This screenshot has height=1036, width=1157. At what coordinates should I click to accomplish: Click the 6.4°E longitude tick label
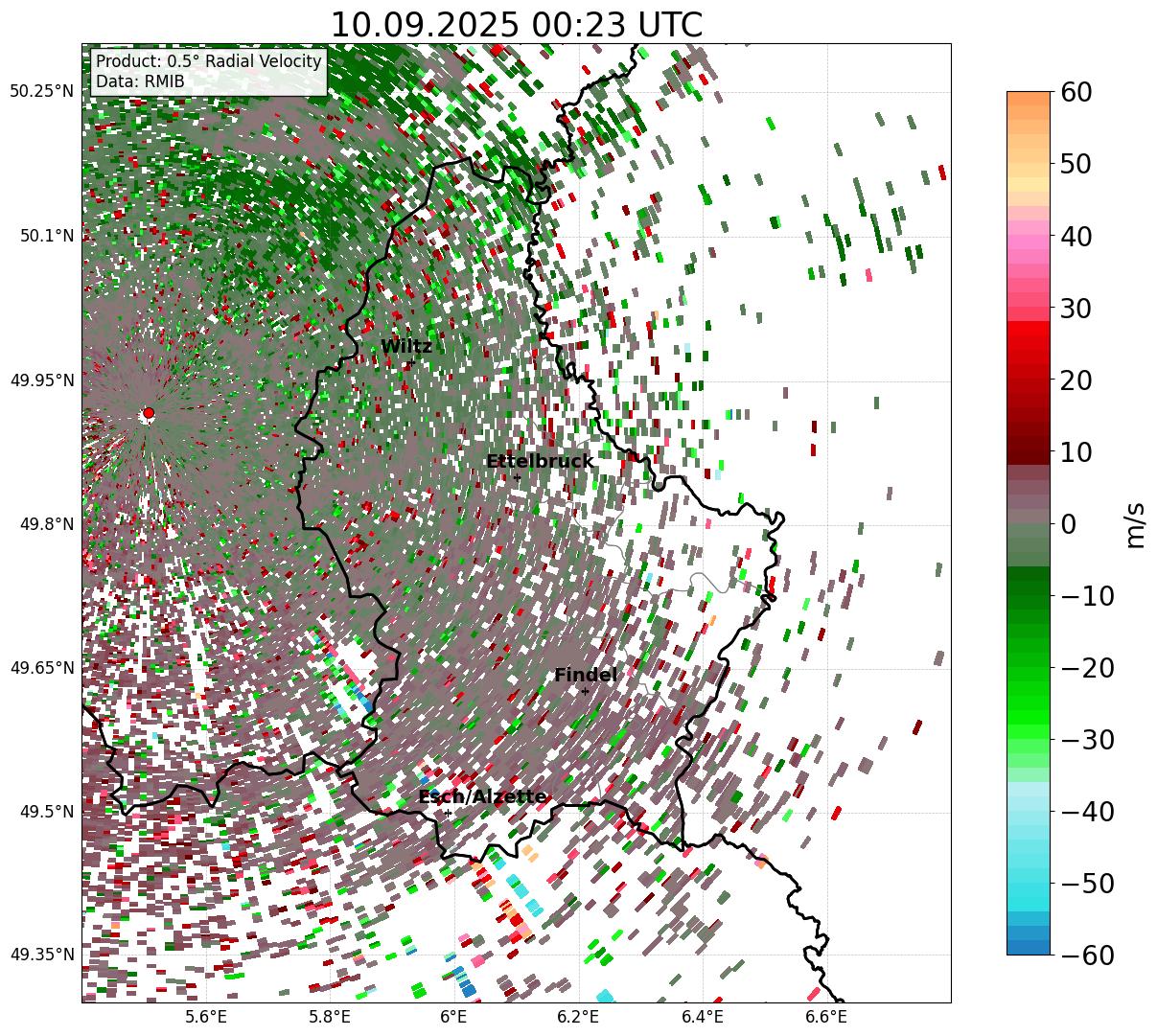(x=703, y=1017)
